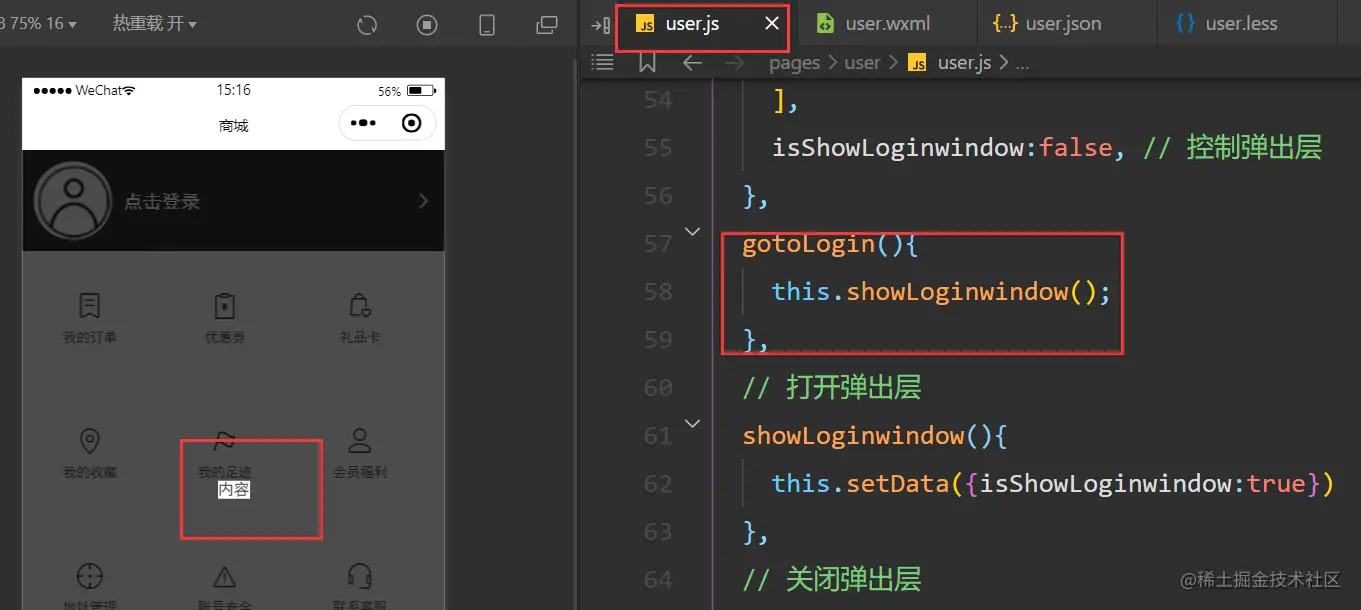Viewport: 1361px width, 610px height.
Task: Click the this.showLoginwindow() code text
Action: pyautogui.click(x=941, y=292)
